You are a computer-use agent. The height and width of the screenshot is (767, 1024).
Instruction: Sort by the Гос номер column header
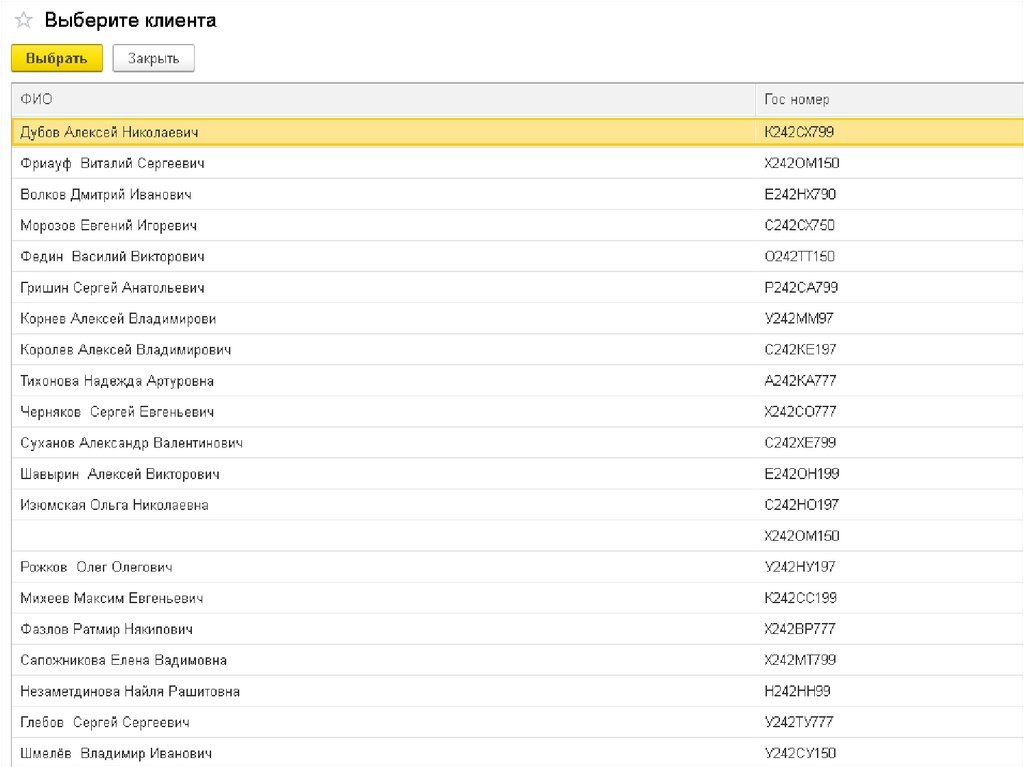pyautogui.click(x=796, y=100)
